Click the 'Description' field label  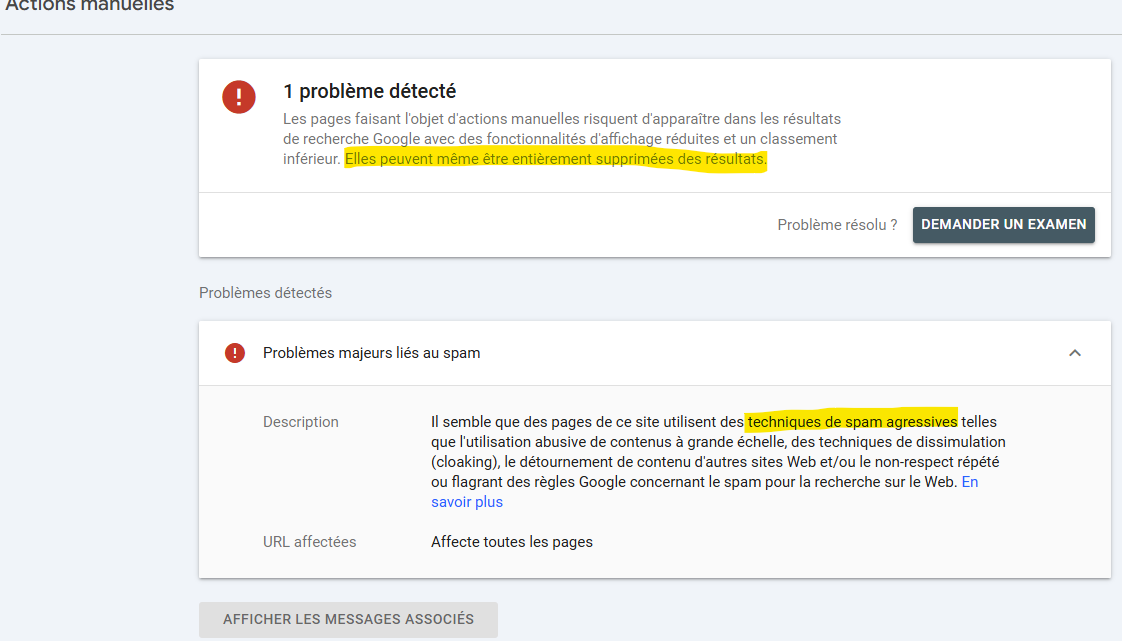tap(301, 422)
